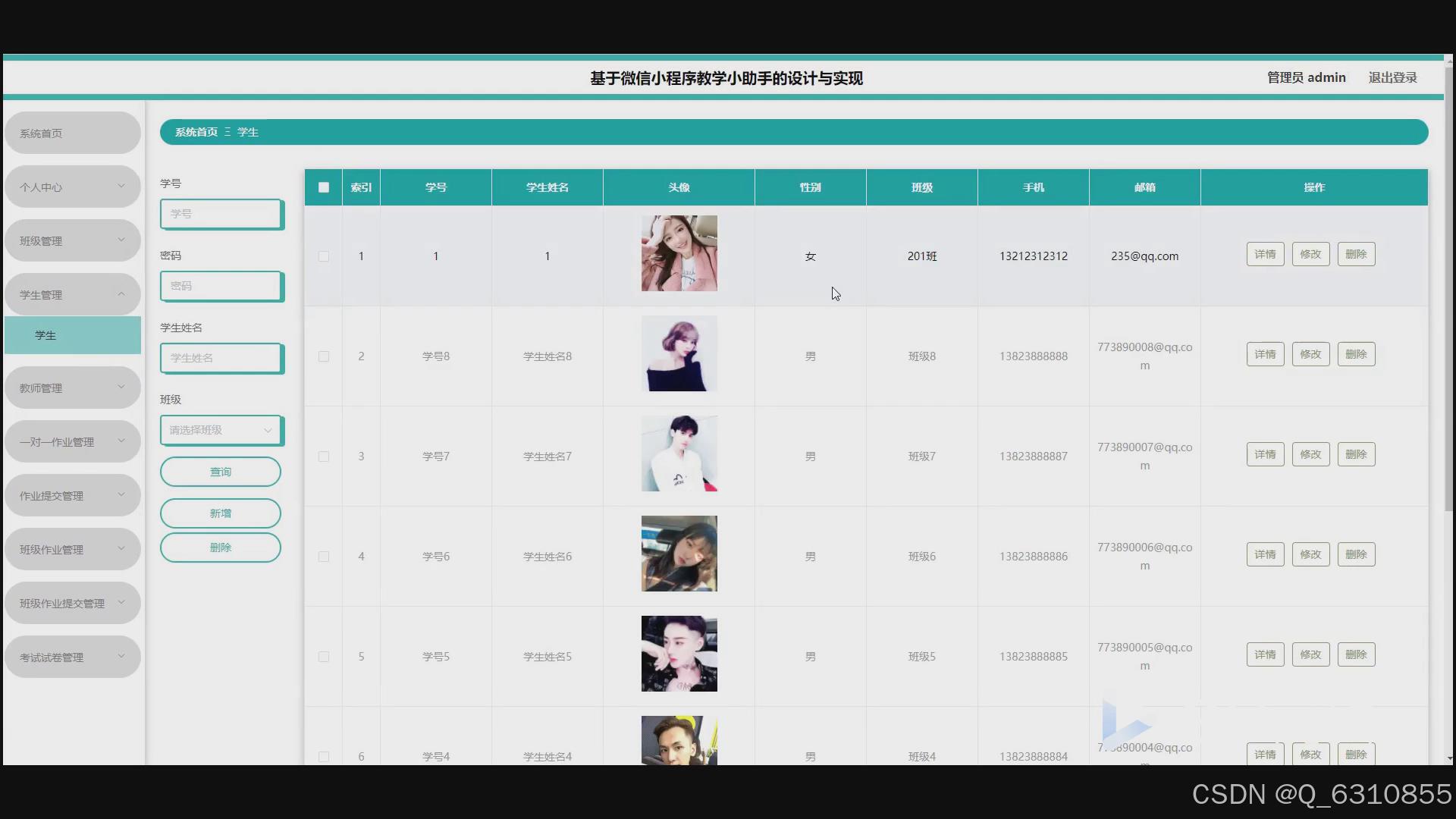Focus the 学生姓名 filter input field
This screenshot has height=819, width=1456.
point(220,358)
